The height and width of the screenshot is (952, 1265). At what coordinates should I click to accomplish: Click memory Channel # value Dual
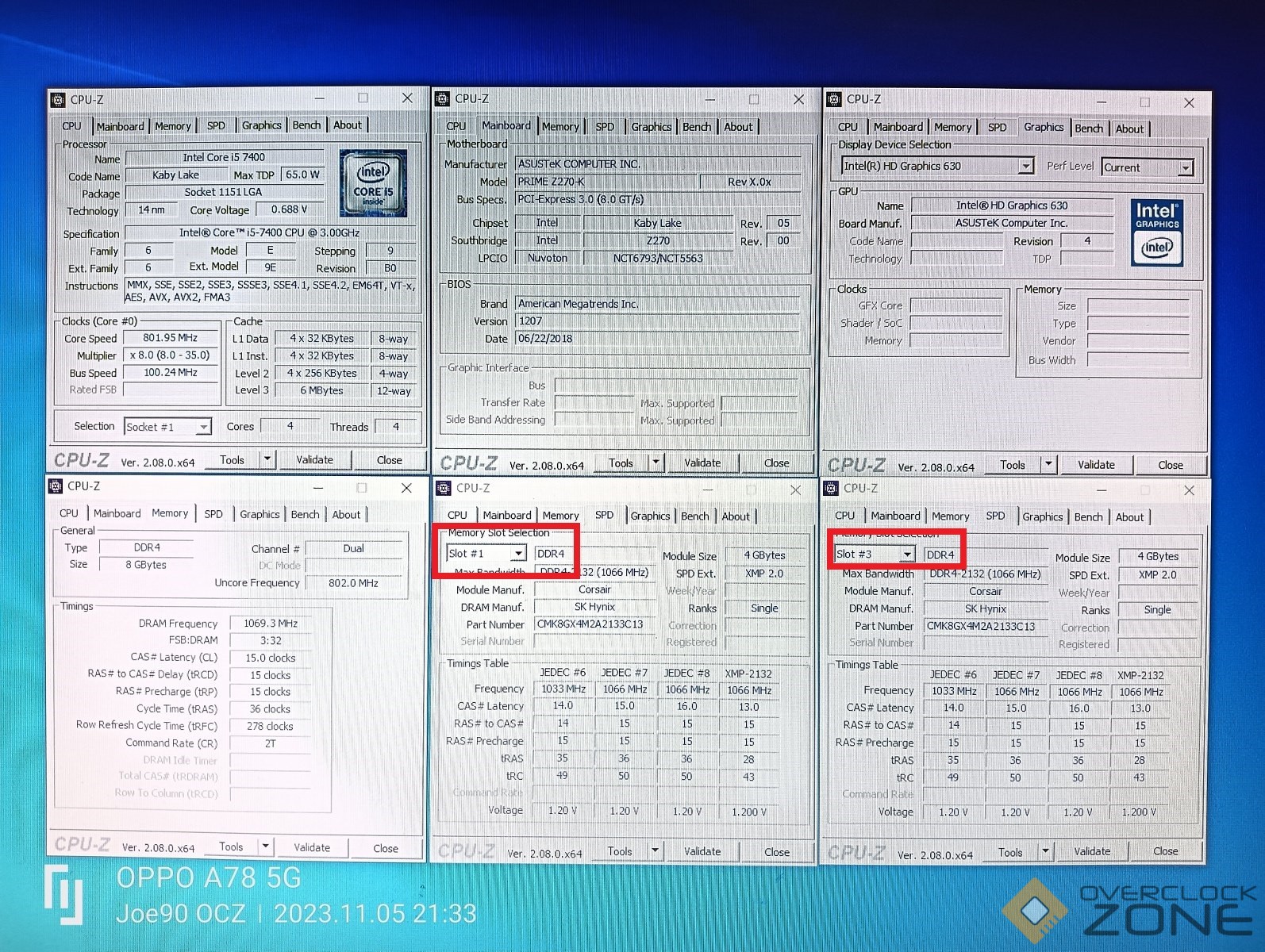[x=354, y=548]
